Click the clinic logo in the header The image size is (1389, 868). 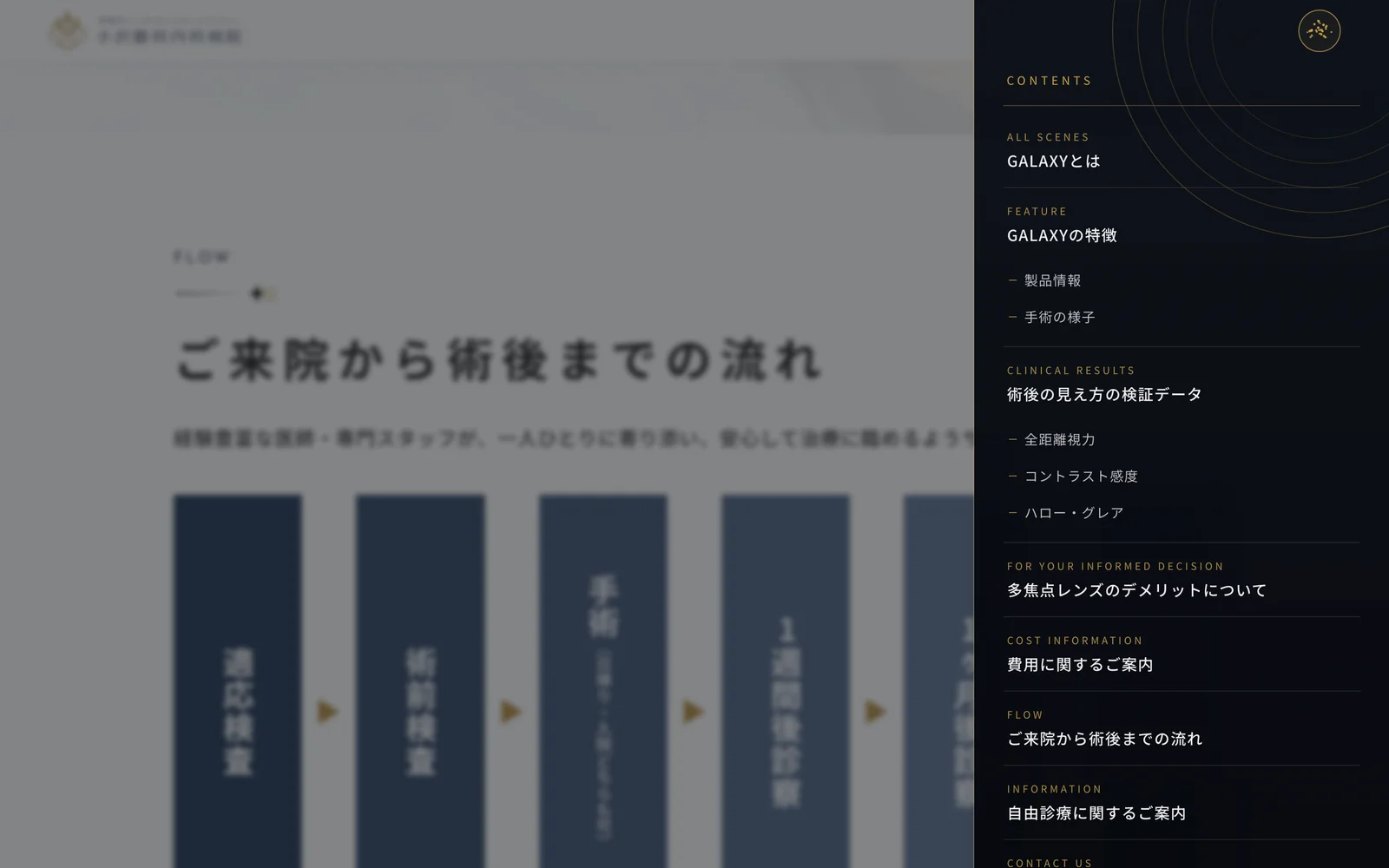point(145,31)
